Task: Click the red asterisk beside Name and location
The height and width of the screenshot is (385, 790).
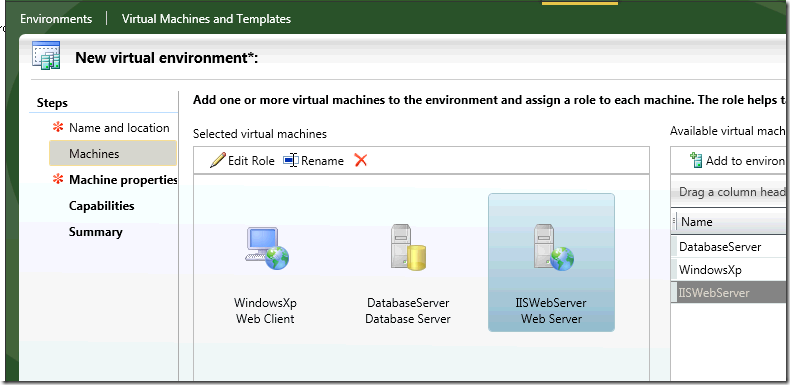Action: (58, 127)
